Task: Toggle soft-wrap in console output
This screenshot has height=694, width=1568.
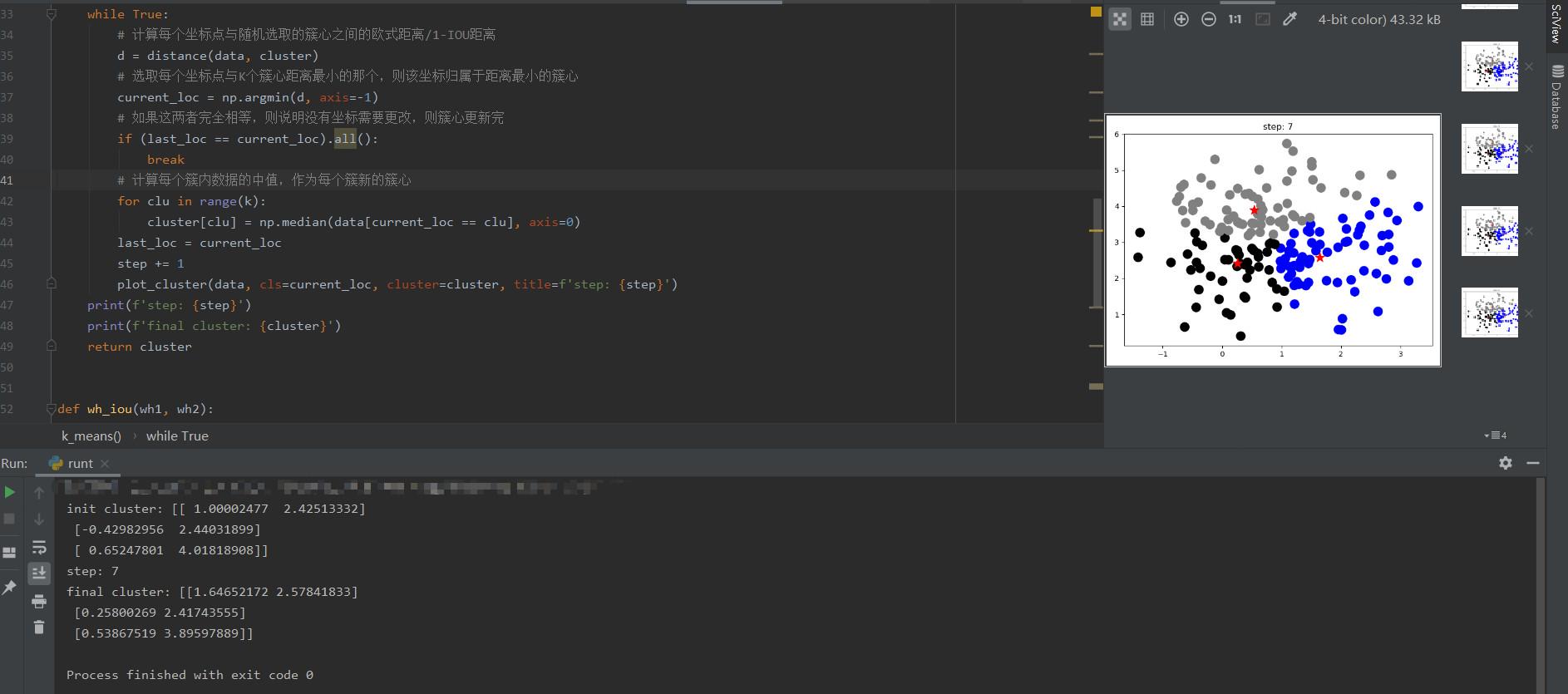Action: [x=39, y=547]
